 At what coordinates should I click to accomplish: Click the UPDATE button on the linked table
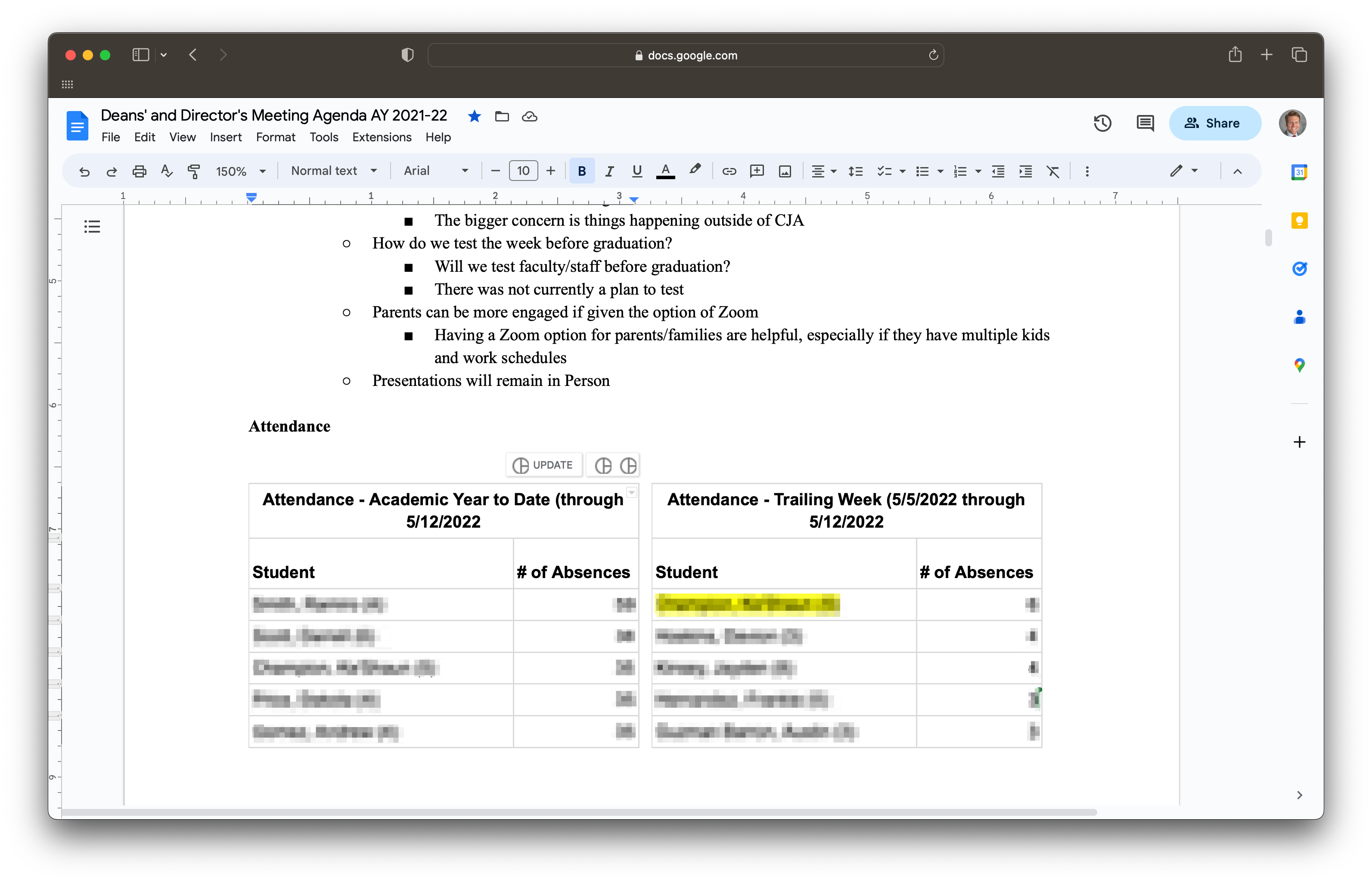coord(543,465)
